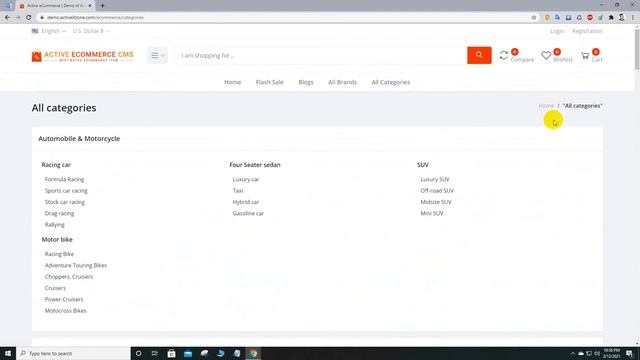The width and height of the screenshot is (640, 360).
Task: Select Motocross Bikes
Action: pos(65,311)
